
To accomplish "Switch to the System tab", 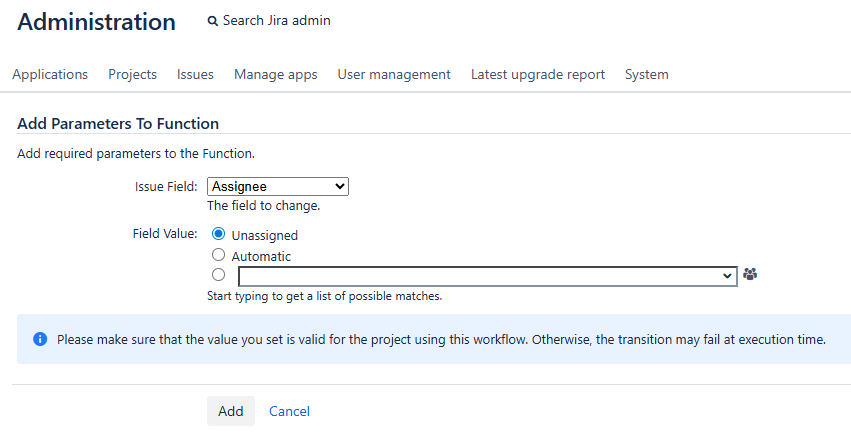I will click(647, 74).
